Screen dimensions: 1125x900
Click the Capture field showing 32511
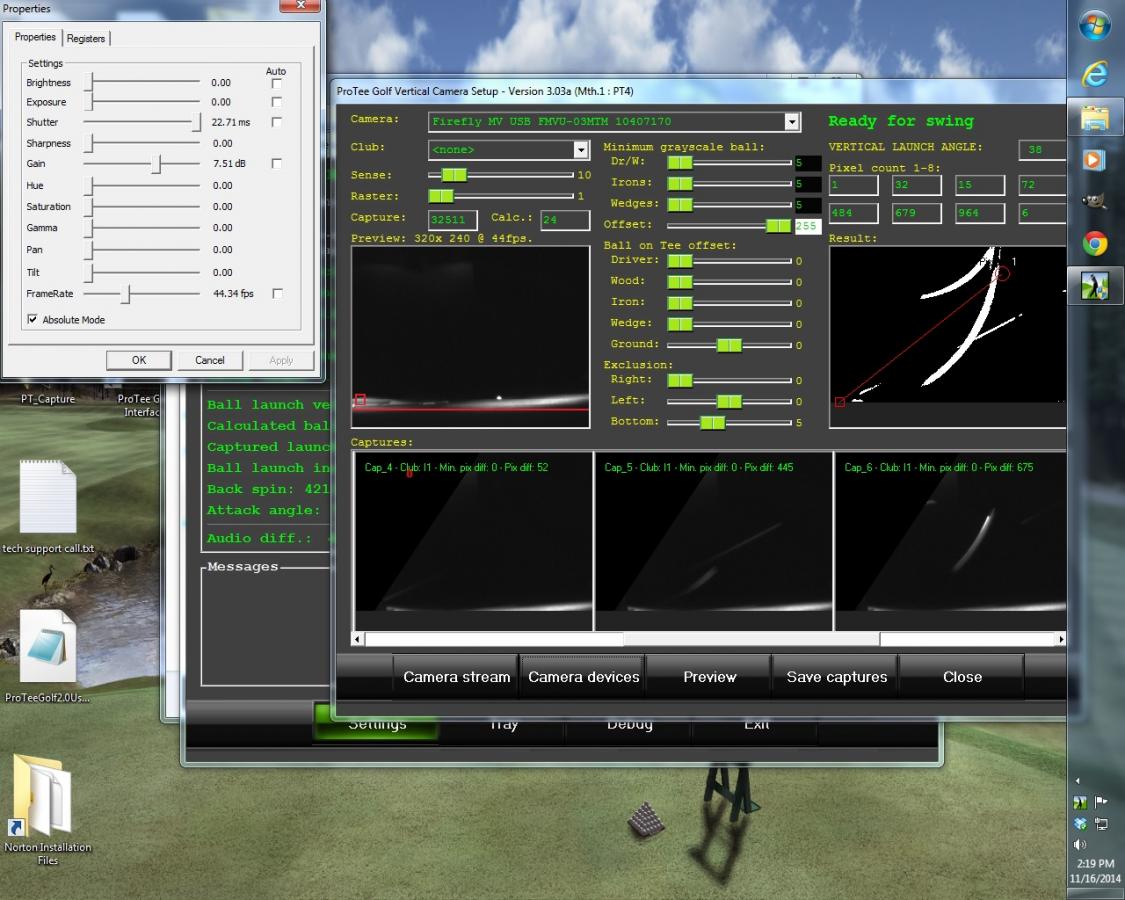[x=453, y=220]
